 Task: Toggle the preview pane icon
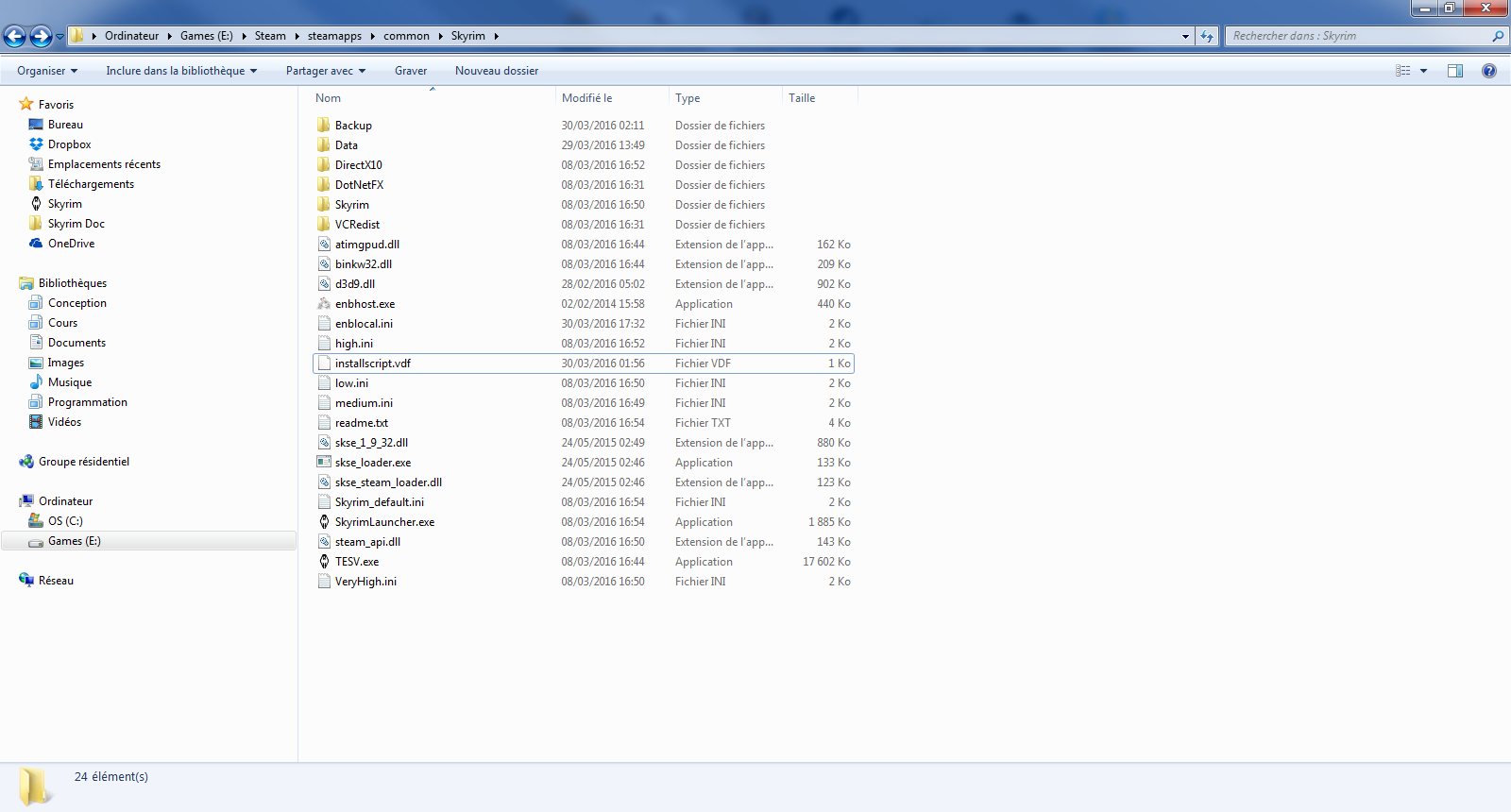1455,71
